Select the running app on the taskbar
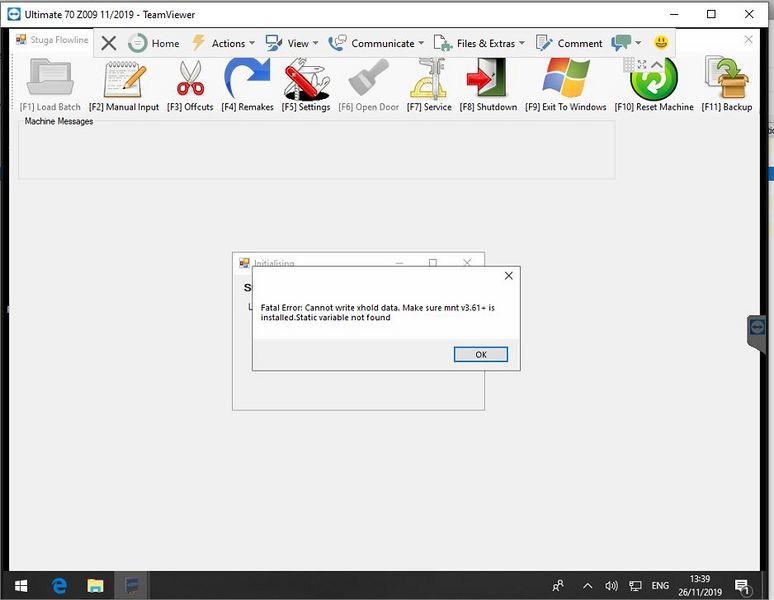Viewport: 774px width, 600px height. pos(131,586)
